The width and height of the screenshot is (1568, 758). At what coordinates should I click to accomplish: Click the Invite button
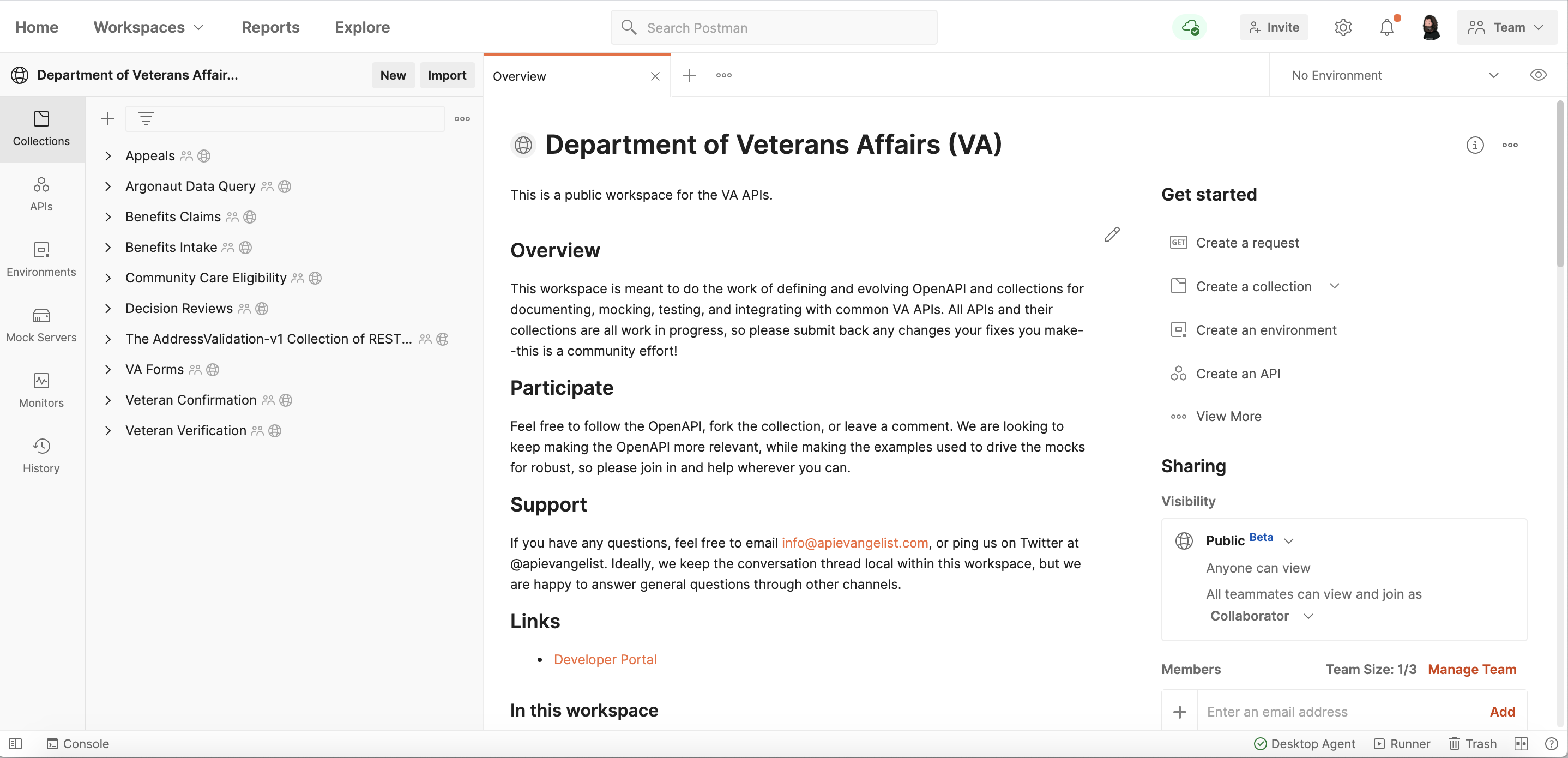(x=1274, y=27)
